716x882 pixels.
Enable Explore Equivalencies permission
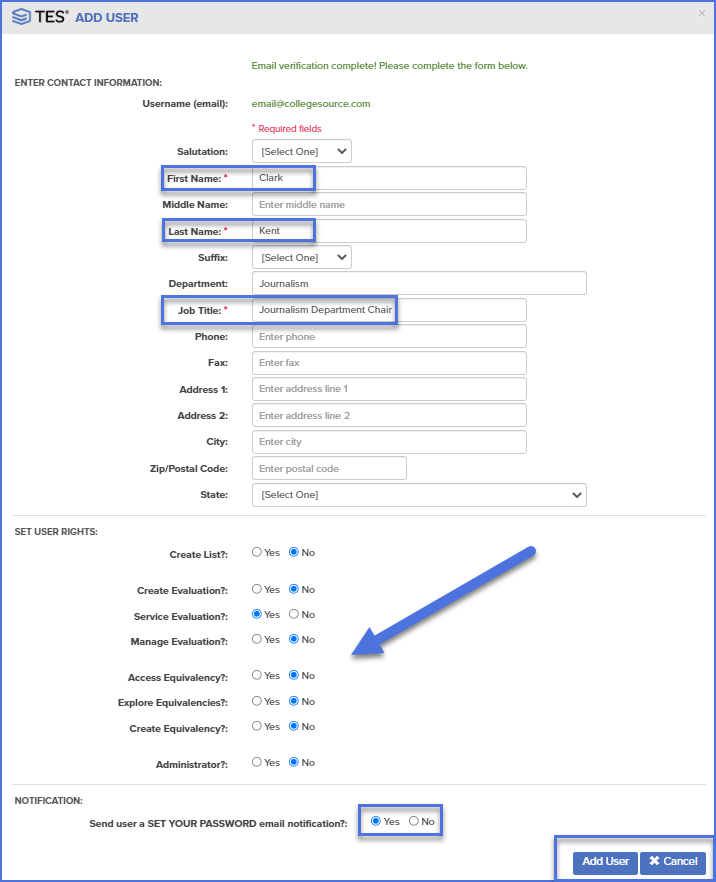pos(257,701)
